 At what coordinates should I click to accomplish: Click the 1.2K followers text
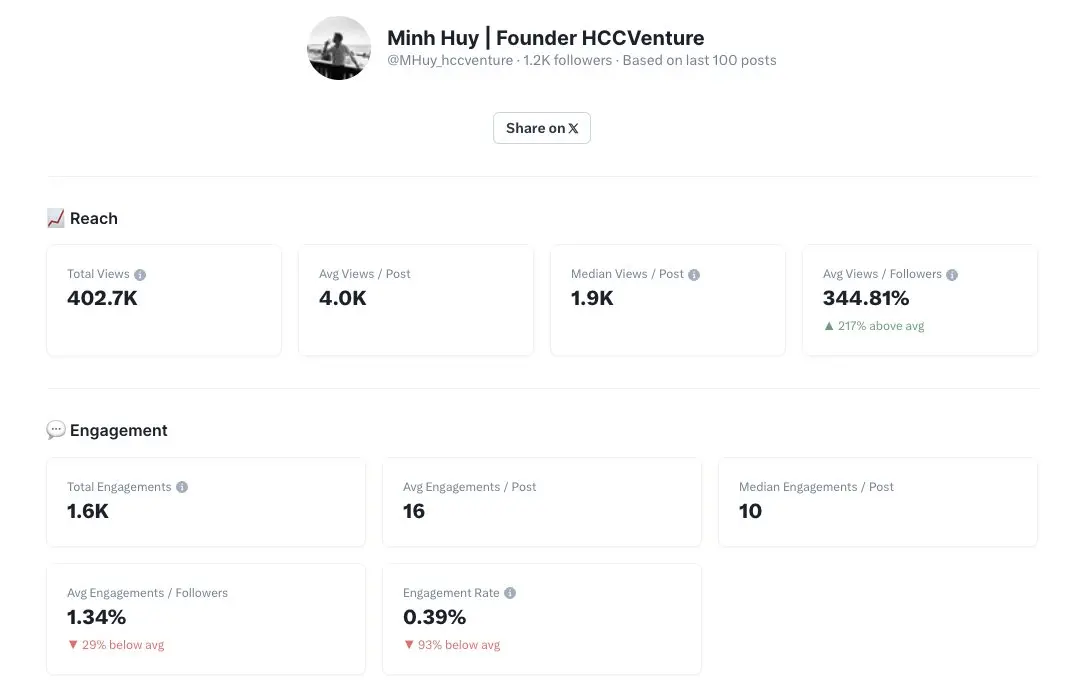[568, 61]
